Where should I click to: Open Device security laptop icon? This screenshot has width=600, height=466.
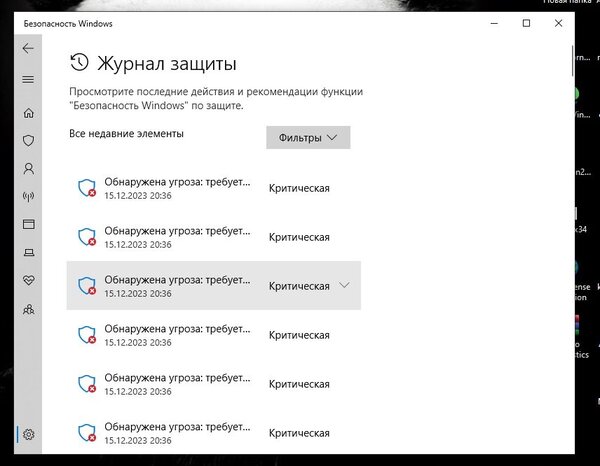[29, 253]
